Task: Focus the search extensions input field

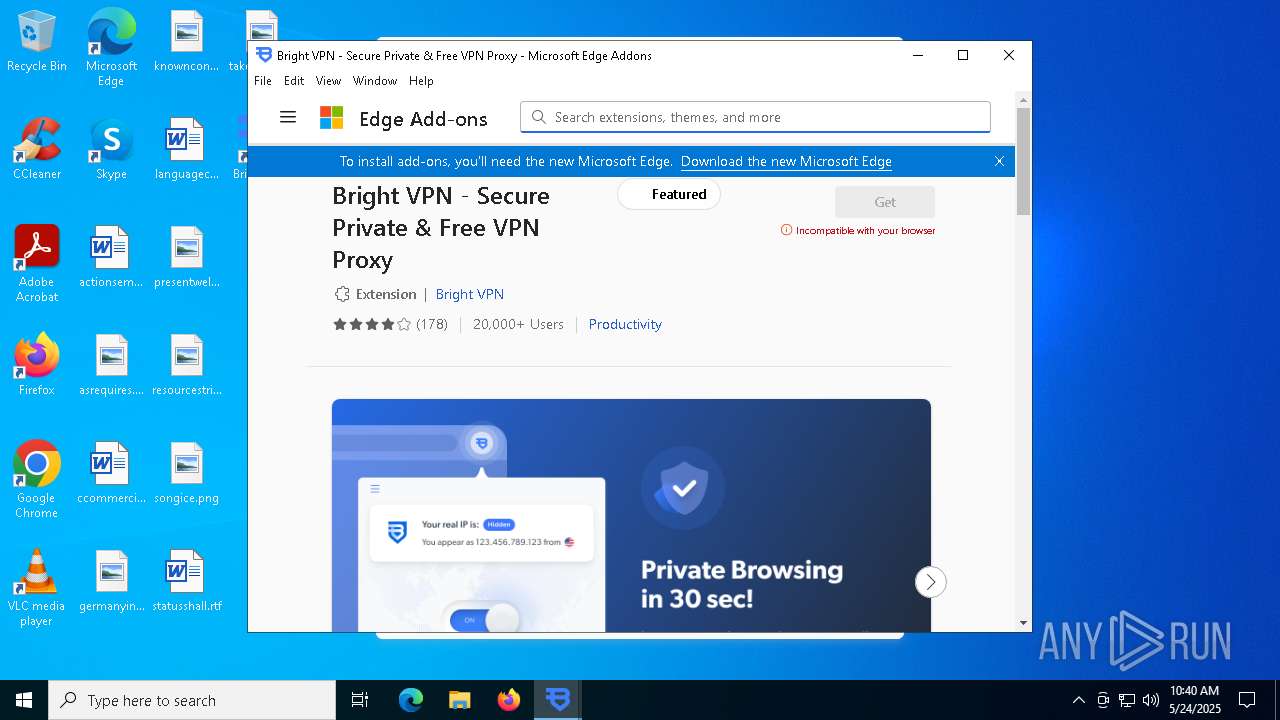Action: (755, 117)
